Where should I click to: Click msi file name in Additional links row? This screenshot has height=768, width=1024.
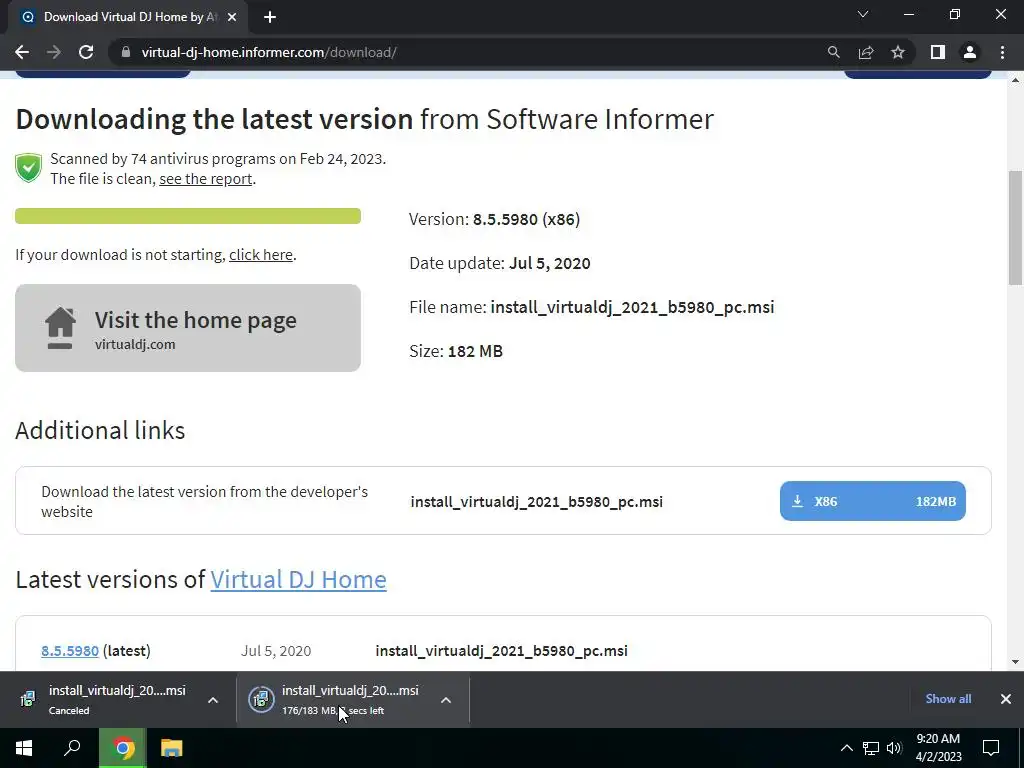point(537,502)
